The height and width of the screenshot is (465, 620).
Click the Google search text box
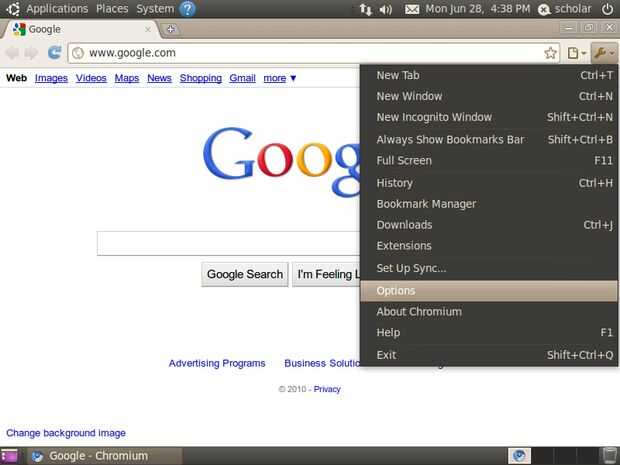coord(228,244)
